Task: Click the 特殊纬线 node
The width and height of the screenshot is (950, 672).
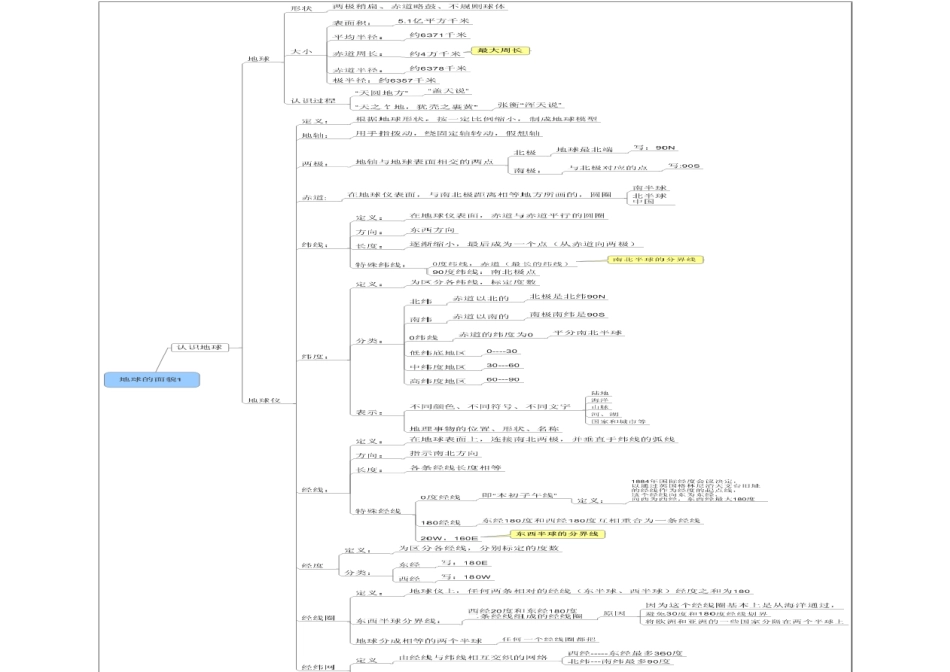Action: (x=381, y=265)
